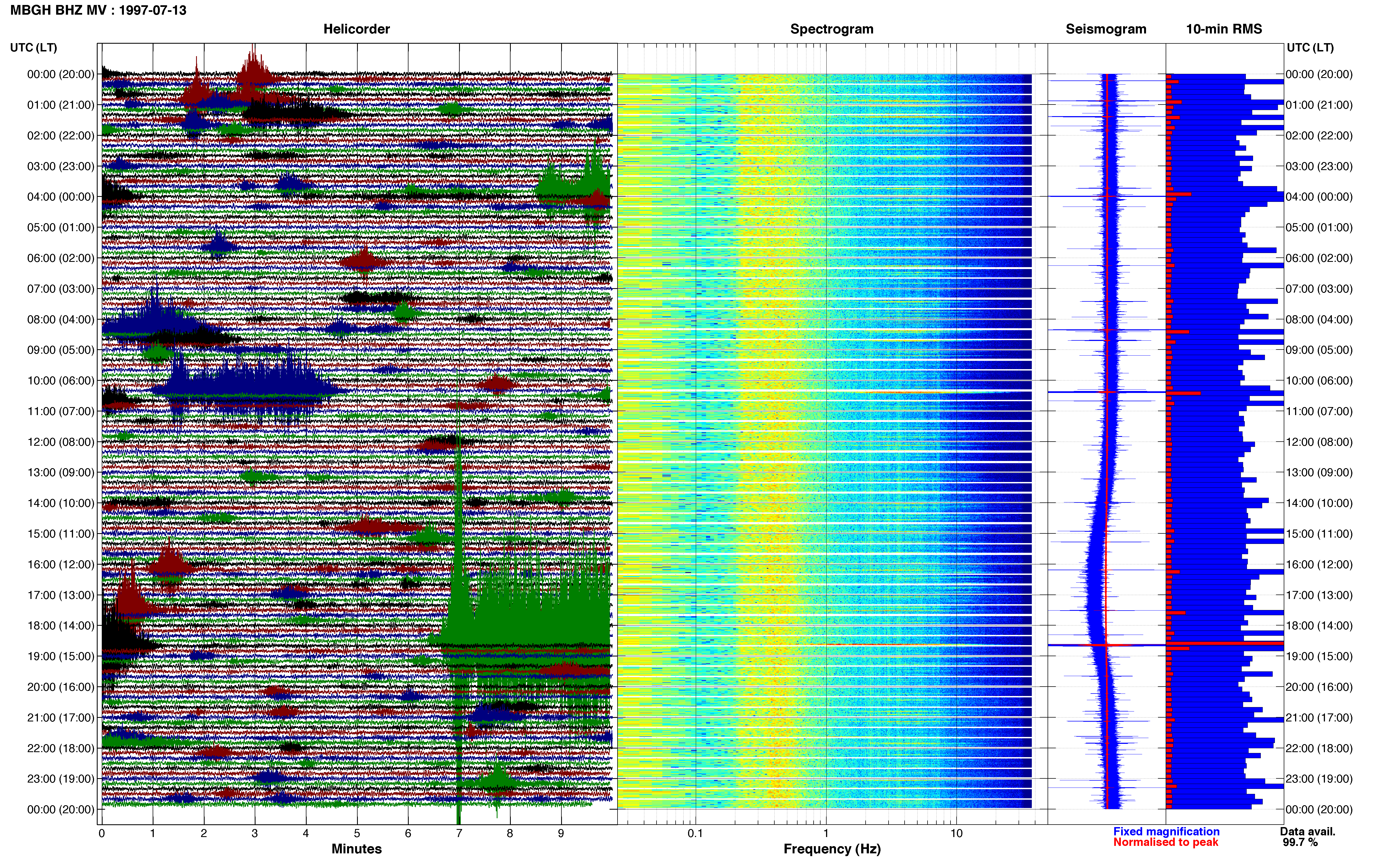1388x868 pixels.
Task: Click the 'Spectrogram' panel heading
Action: click(832, 29)
